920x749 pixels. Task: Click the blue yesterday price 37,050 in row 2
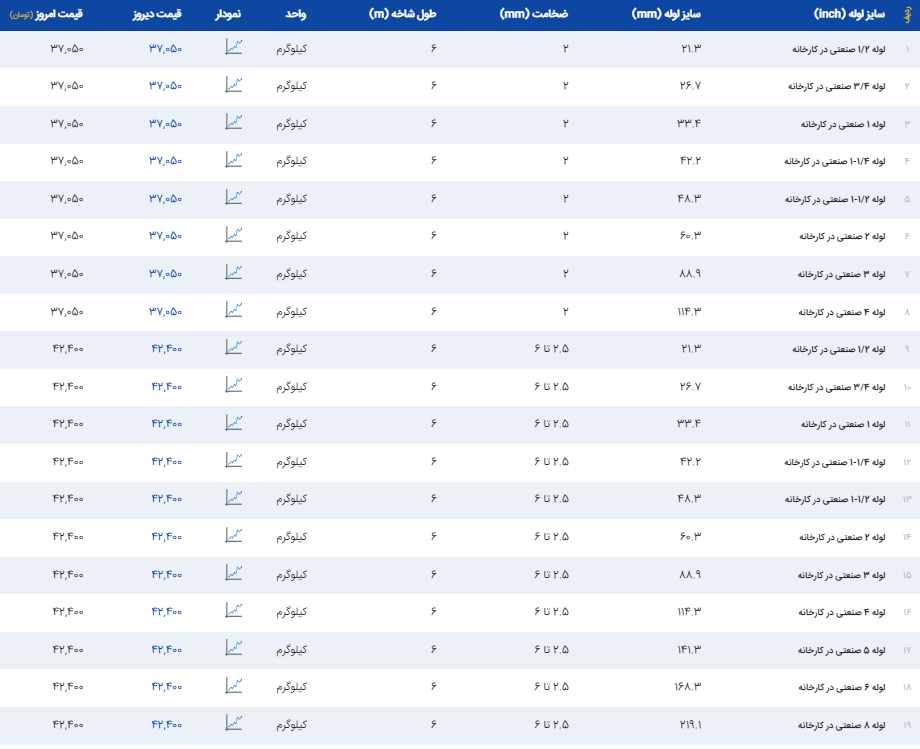(166, 86)
